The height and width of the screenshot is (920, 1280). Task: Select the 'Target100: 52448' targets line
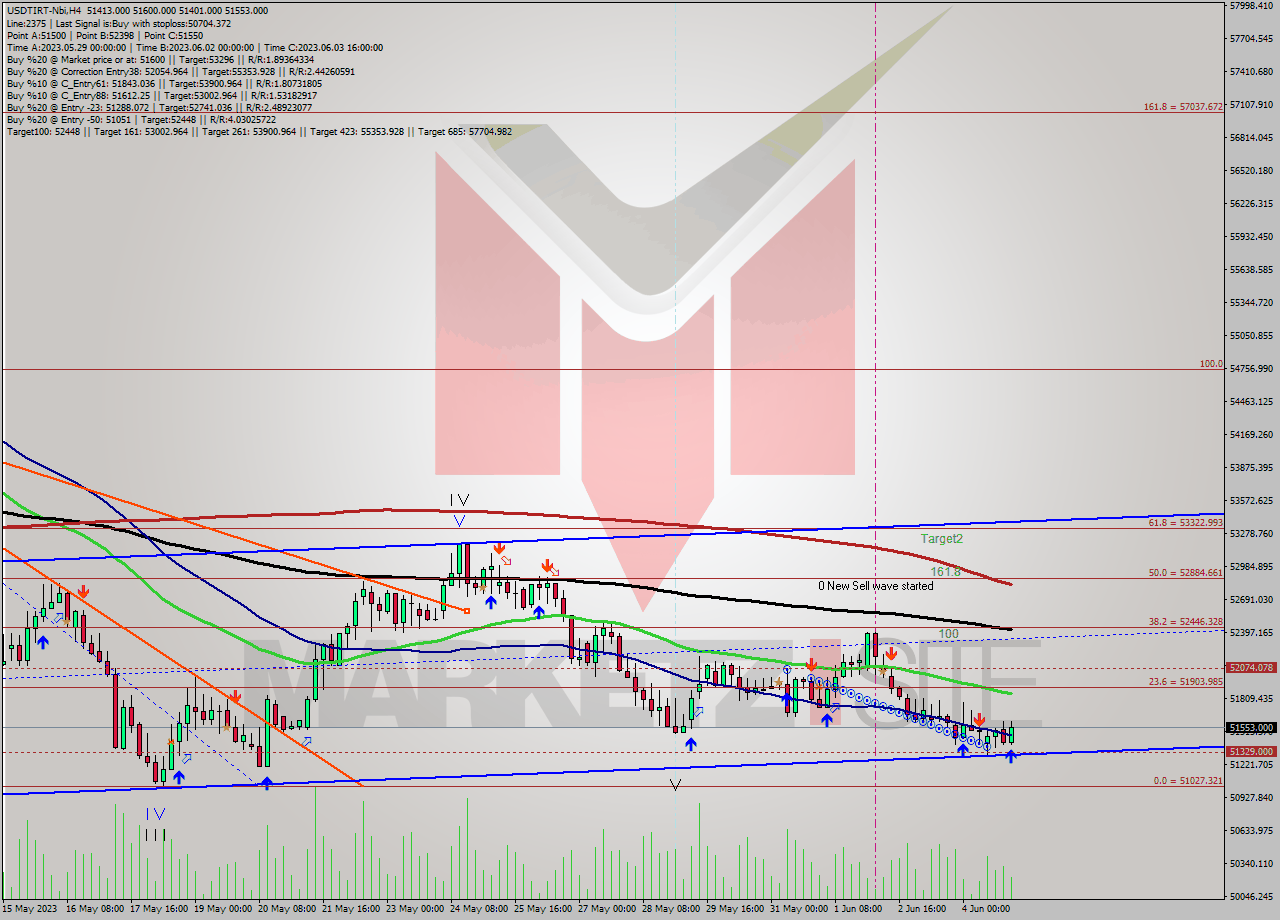[x=259, y=131]
